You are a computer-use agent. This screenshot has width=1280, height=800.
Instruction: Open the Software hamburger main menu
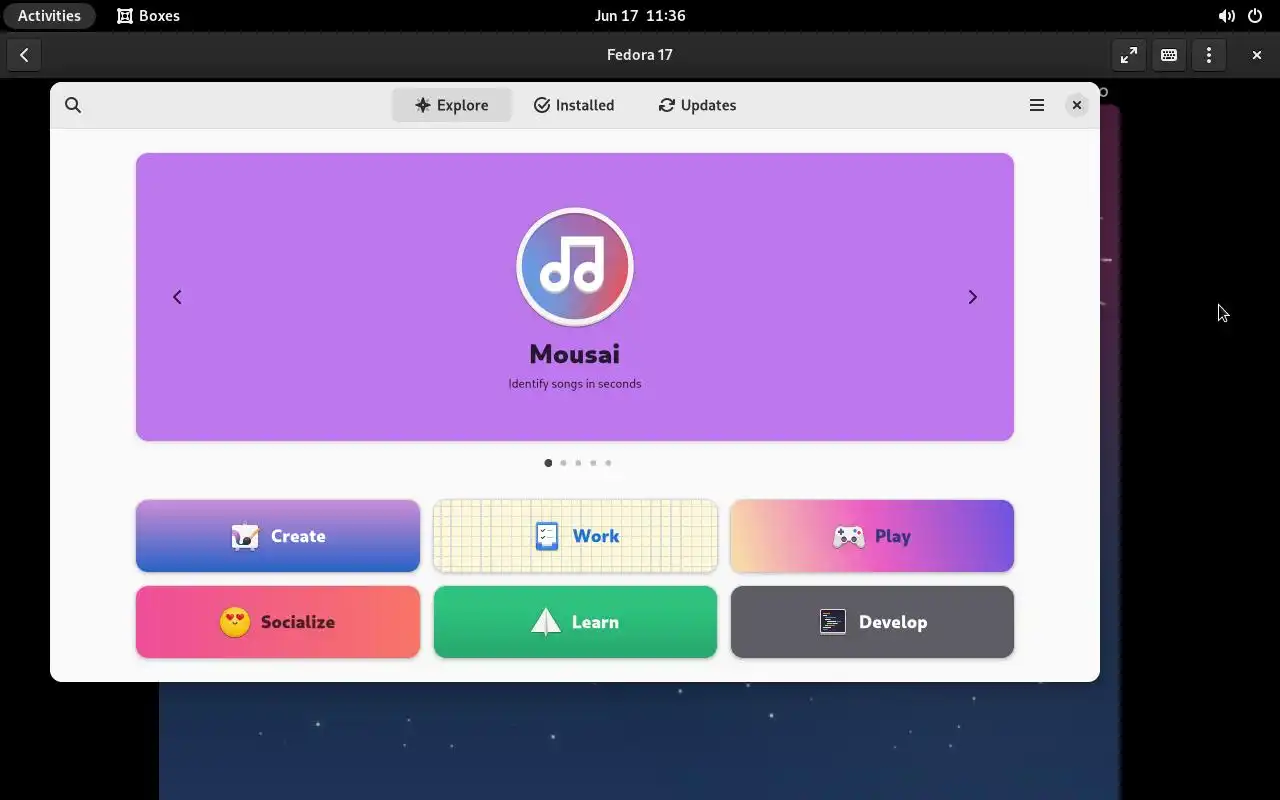pyautogui.click(x=1037, y=105)
